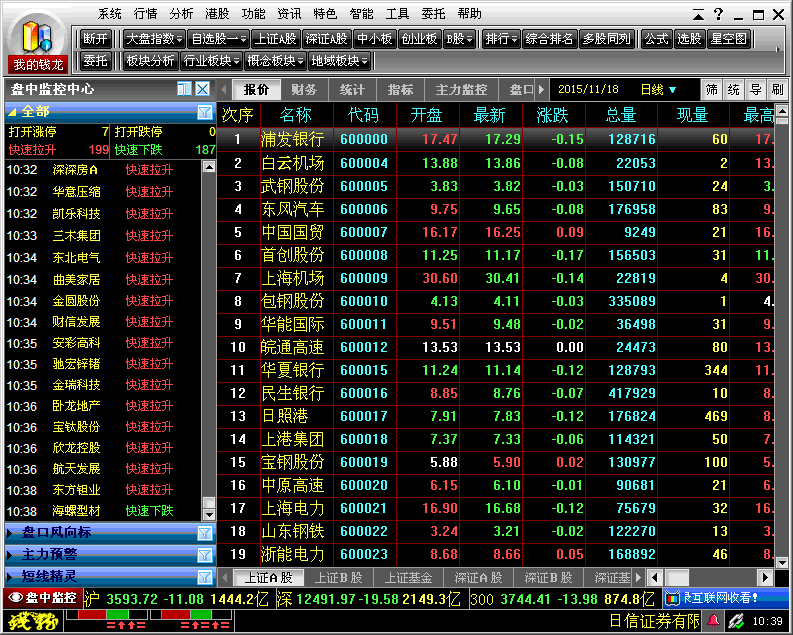Switch to the 财务 tab
This screenshot has width=793, height=635.
304,90
